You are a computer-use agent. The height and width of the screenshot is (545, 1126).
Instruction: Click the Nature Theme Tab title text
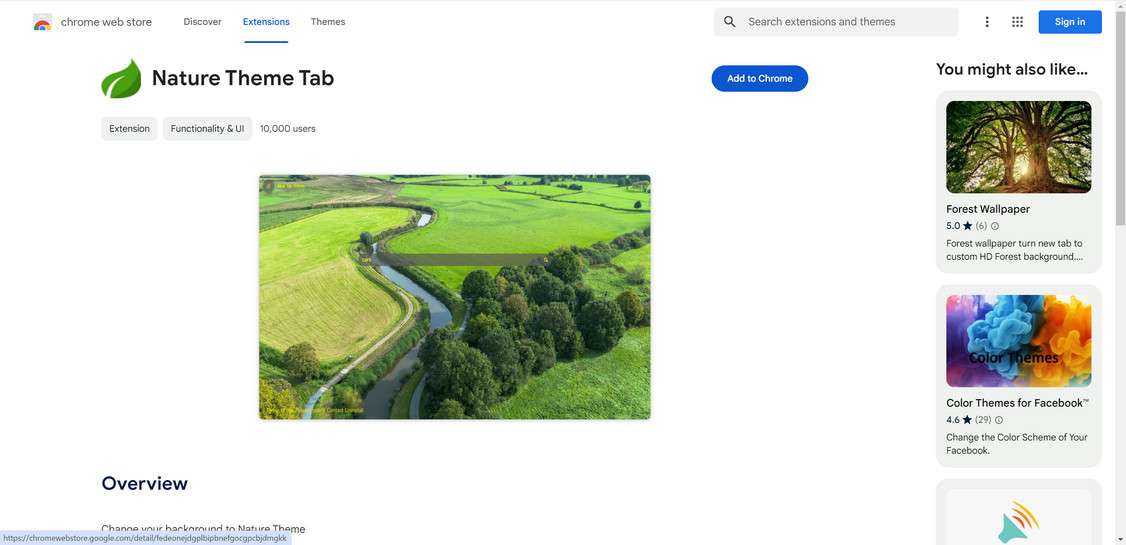point(243,78)
